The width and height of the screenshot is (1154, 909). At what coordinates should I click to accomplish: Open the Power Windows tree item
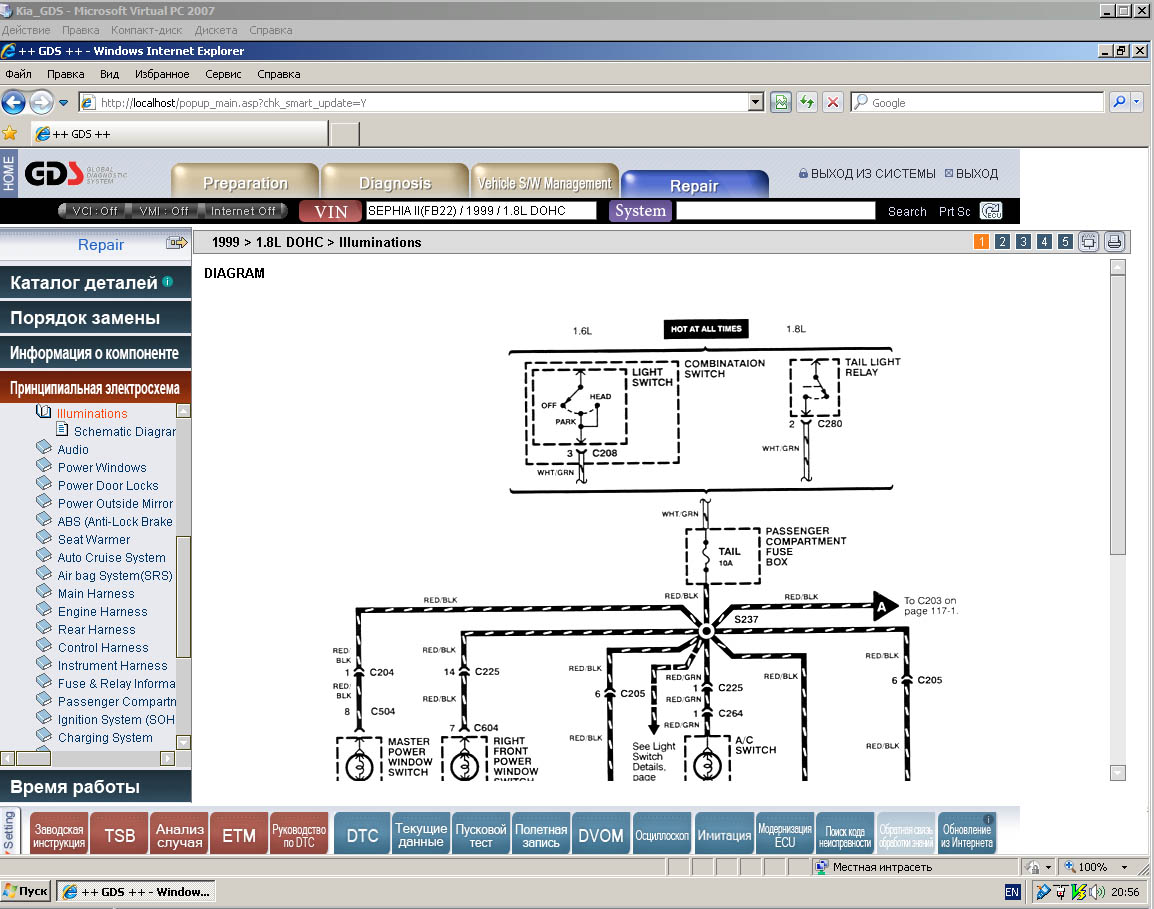pyautogui.click(x=102, y=468)
